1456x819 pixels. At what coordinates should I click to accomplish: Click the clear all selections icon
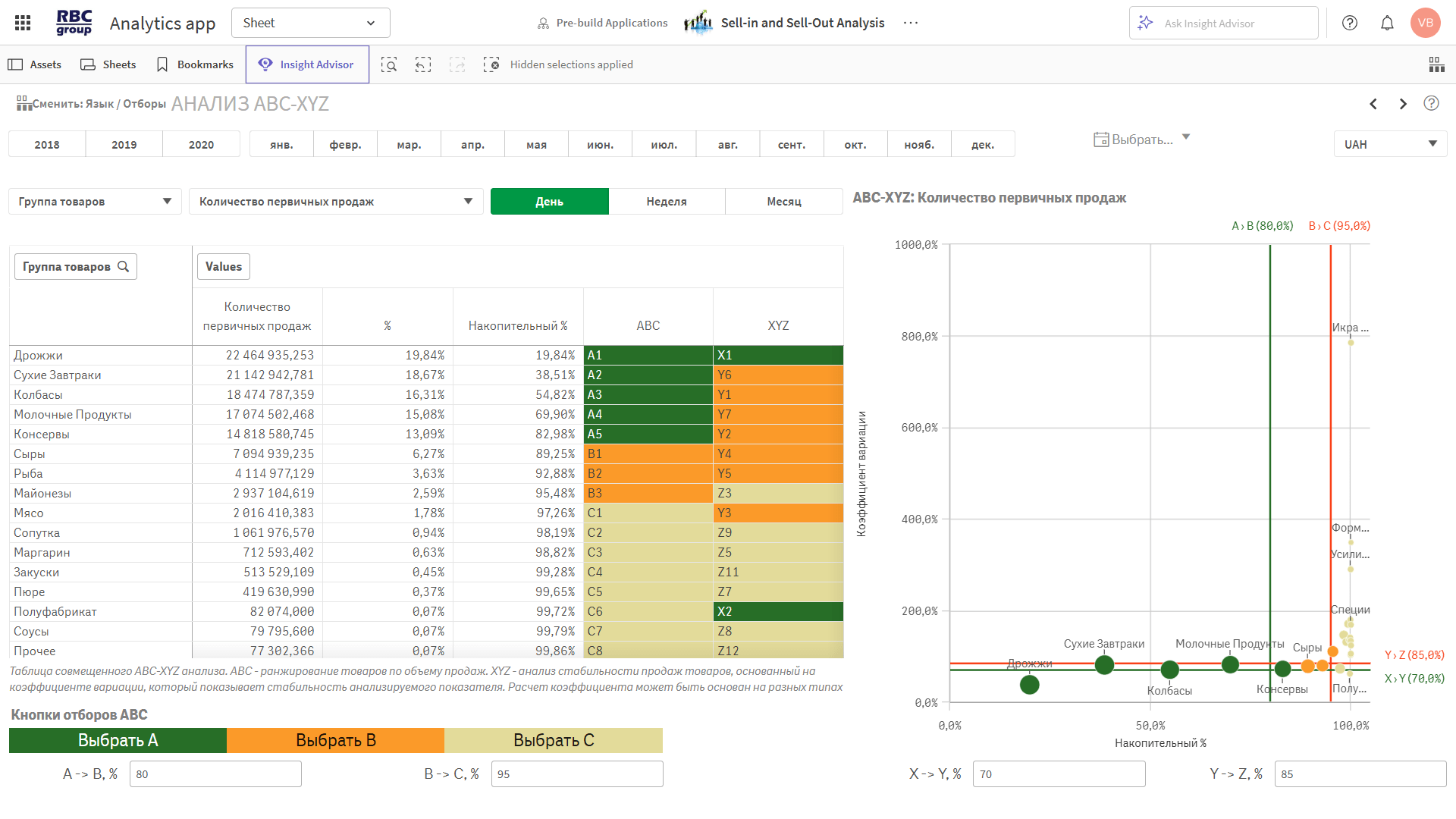[491, 64]
